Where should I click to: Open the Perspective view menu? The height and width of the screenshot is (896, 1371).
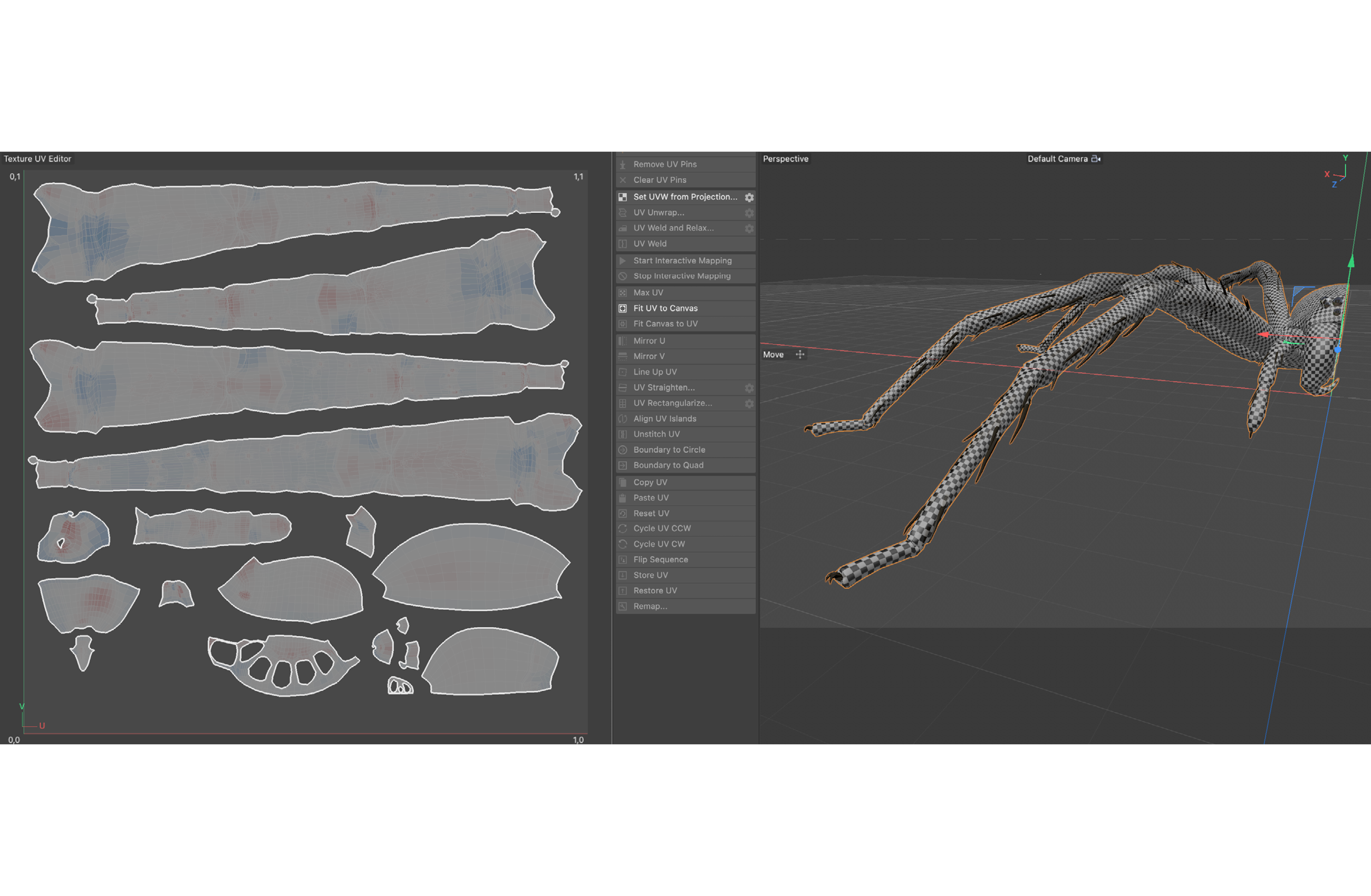[785, 159]
